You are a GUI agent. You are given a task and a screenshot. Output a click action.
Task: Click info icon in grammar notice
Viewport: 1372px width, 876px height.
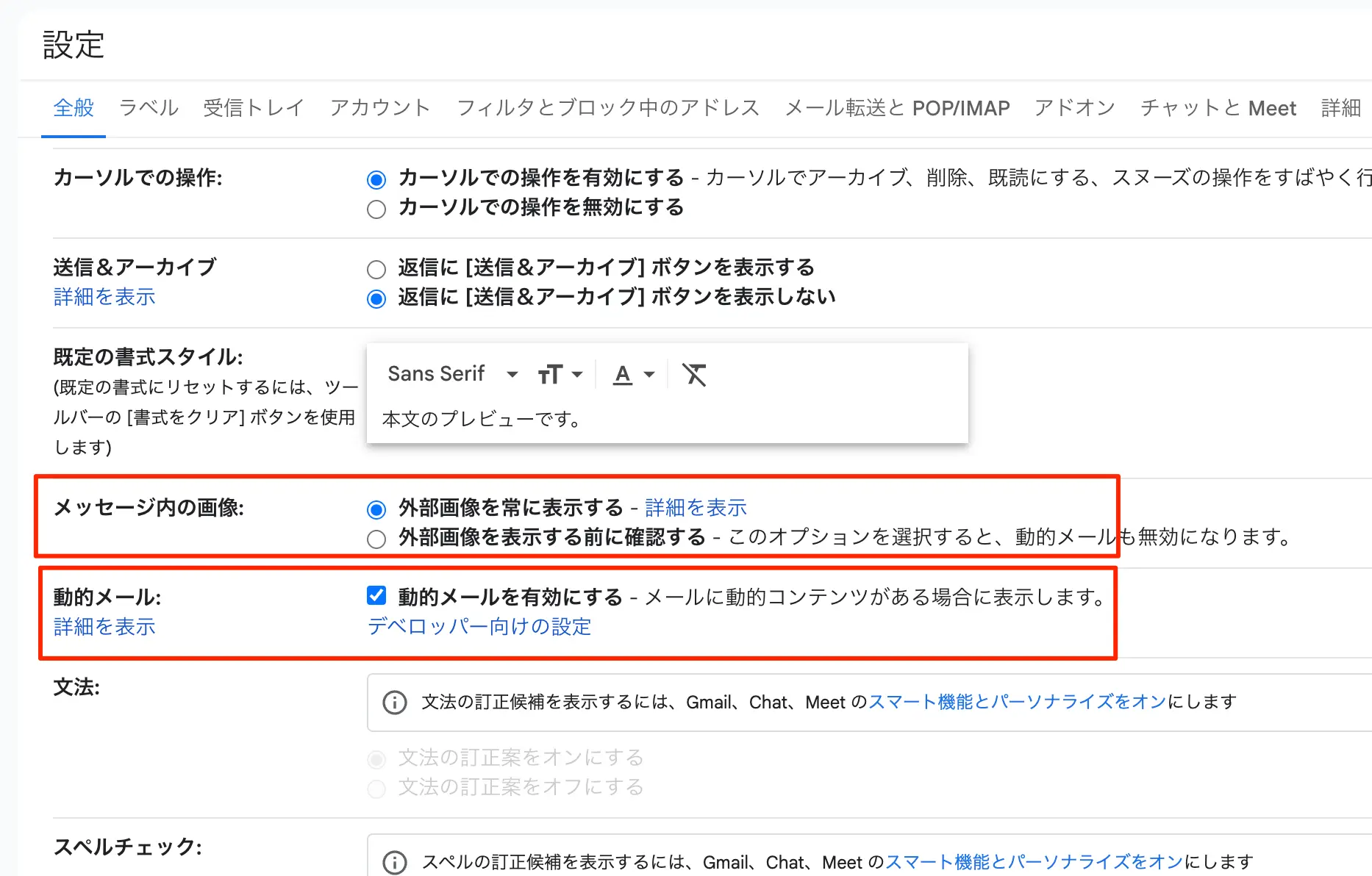(395, 703)
